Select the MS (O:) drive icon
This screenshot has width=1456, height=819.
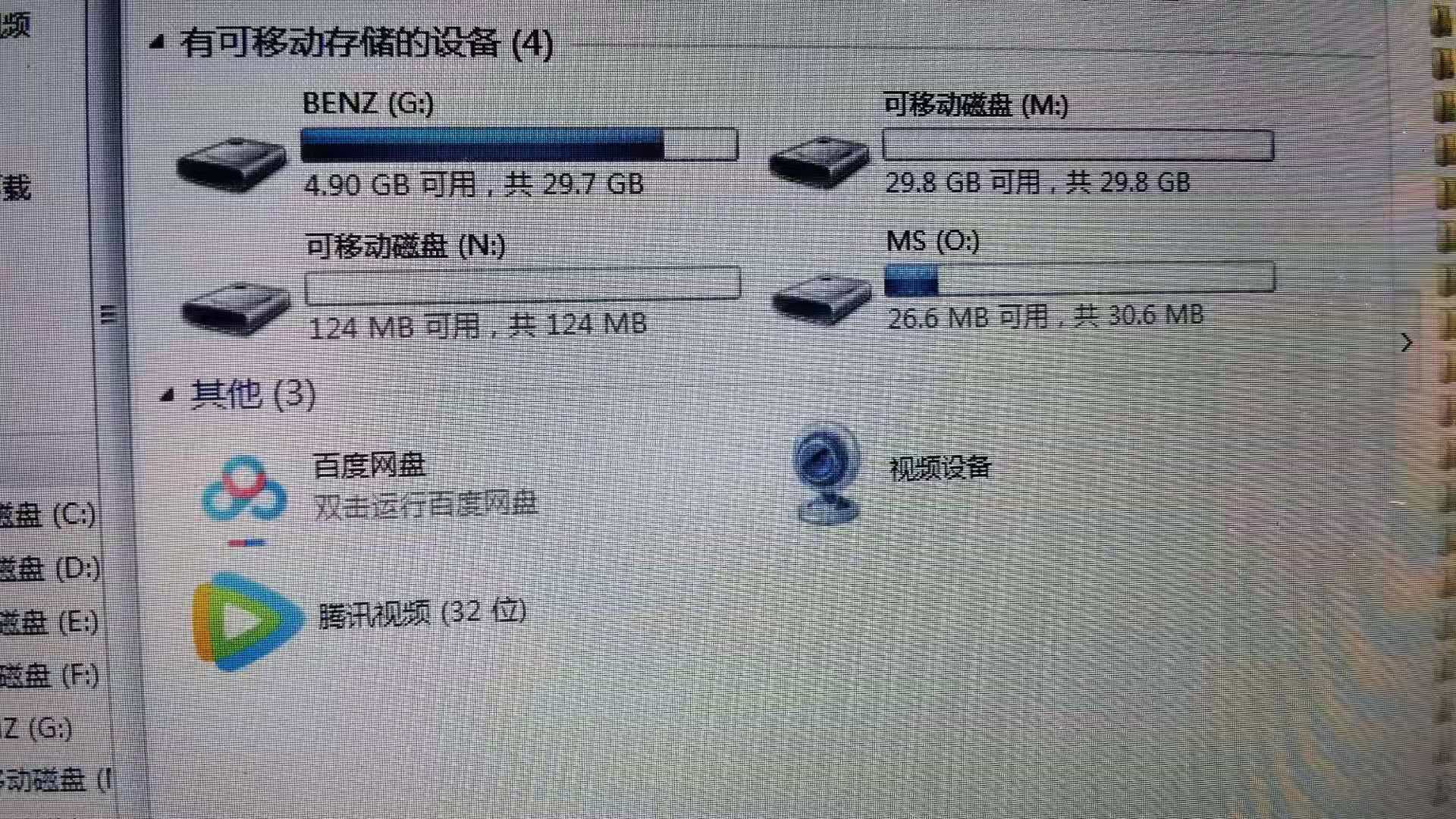click(x=821, y=299)
